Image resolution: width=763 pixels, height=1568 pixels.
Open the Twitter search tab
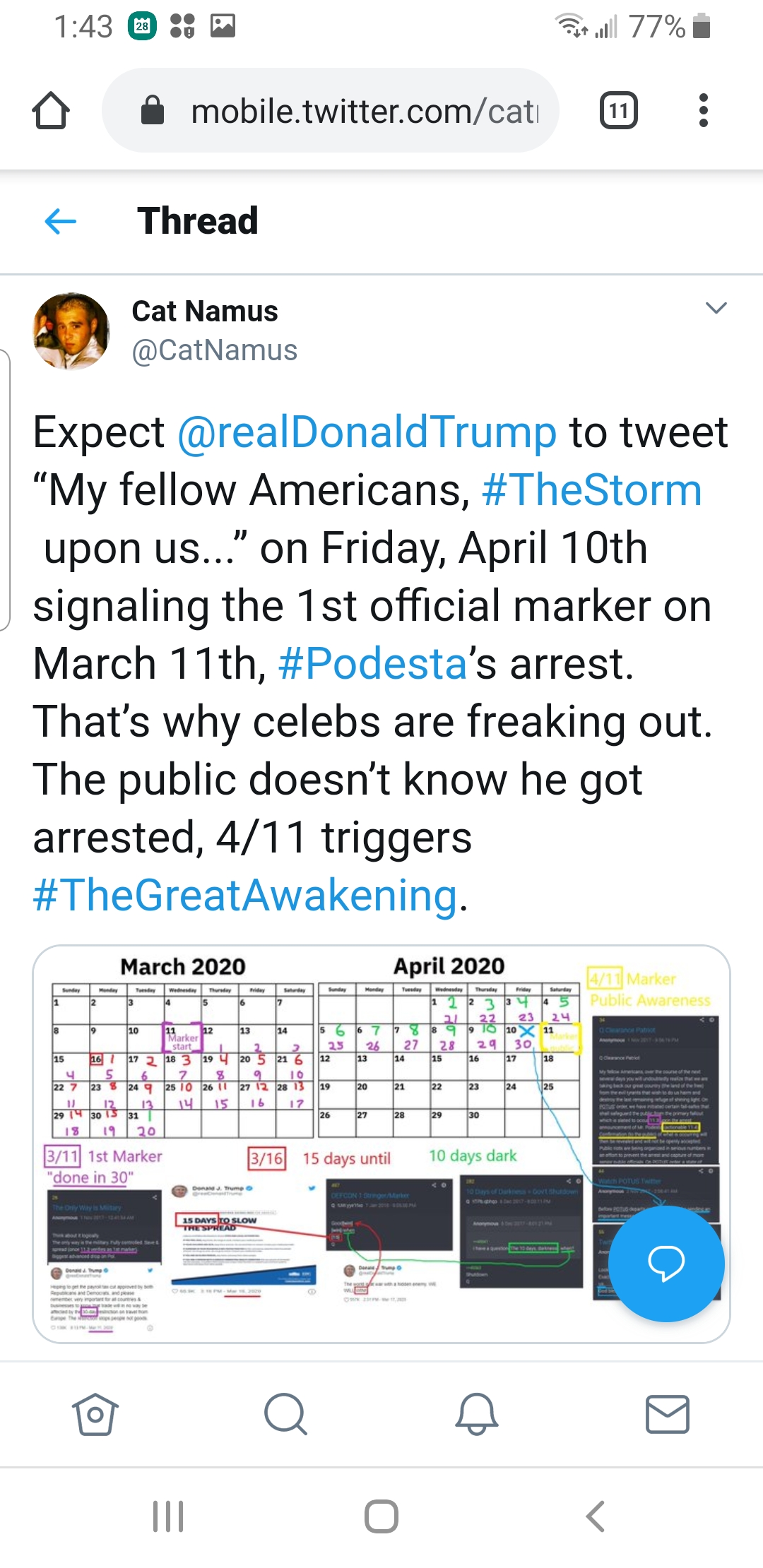coord(285,1414)
